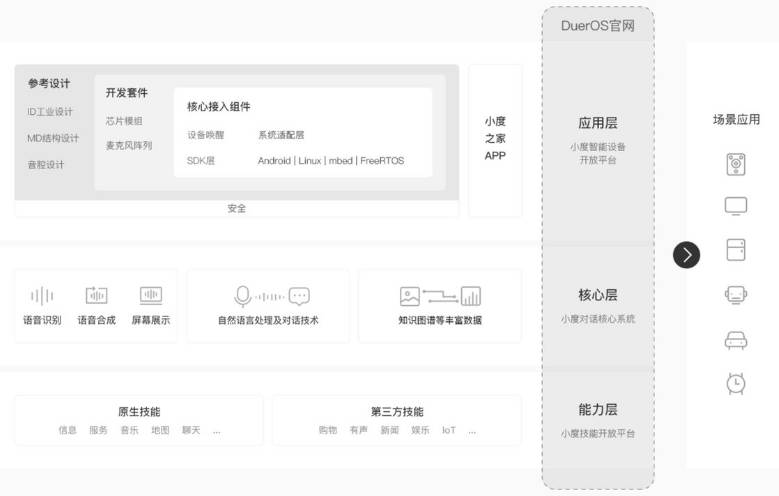The height and width of the screenshot is (496, 779).
Task: Click the 语音识别 waveform icon
Action: tap(42, 296)
